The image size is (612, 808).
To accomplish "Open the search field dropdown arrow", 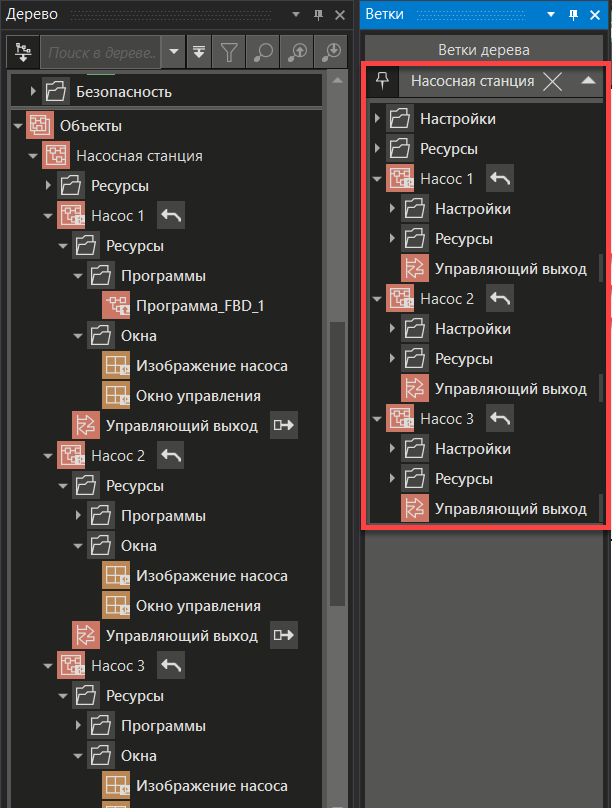I will pos(175,51).
